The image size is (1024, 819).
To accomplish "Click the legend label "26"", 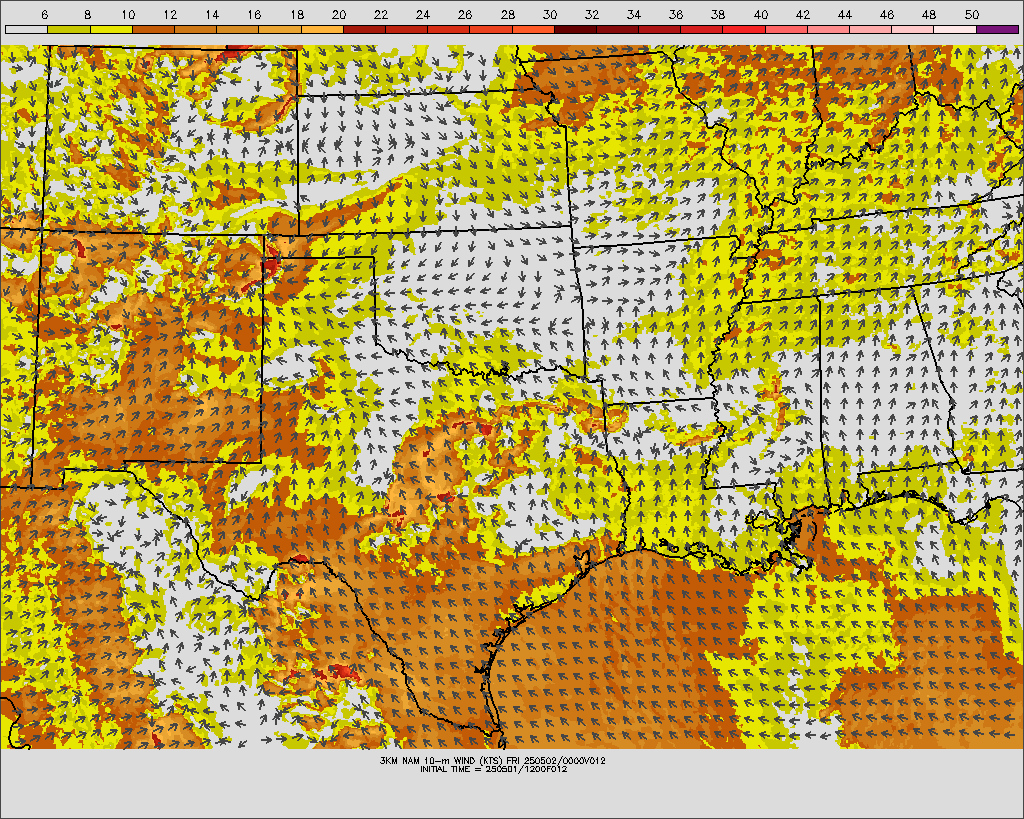I will pos(465,14).
